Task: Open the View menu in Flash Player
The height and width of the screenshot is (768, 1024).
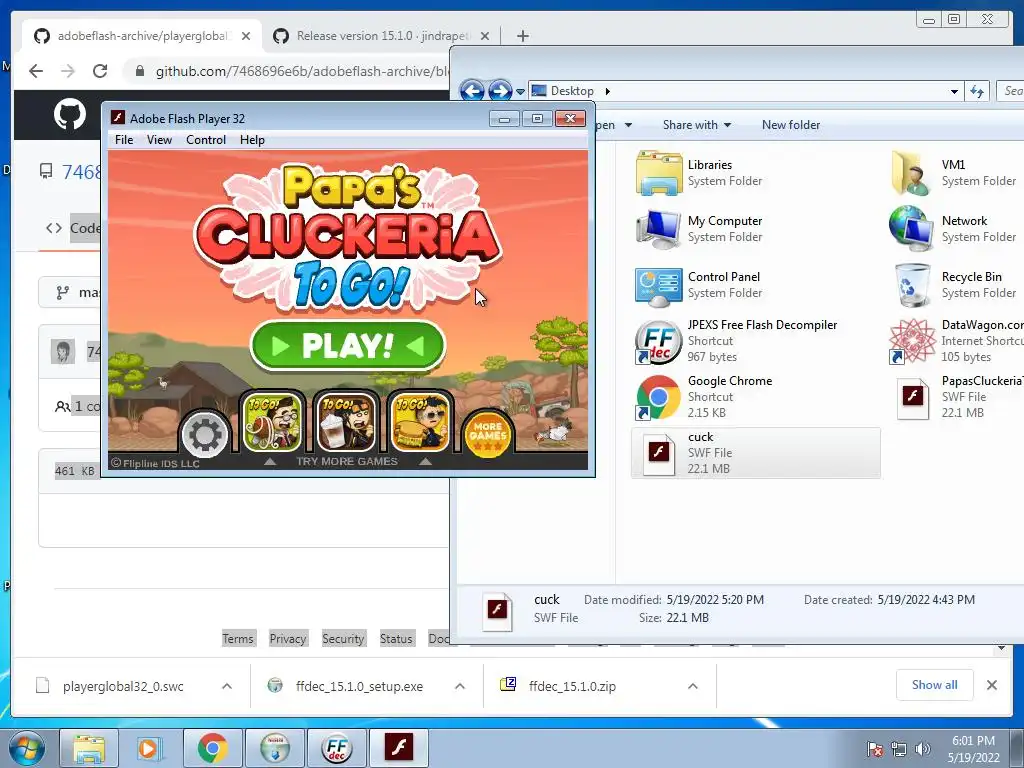Action: pyautogui.click(x=159, y=140)
